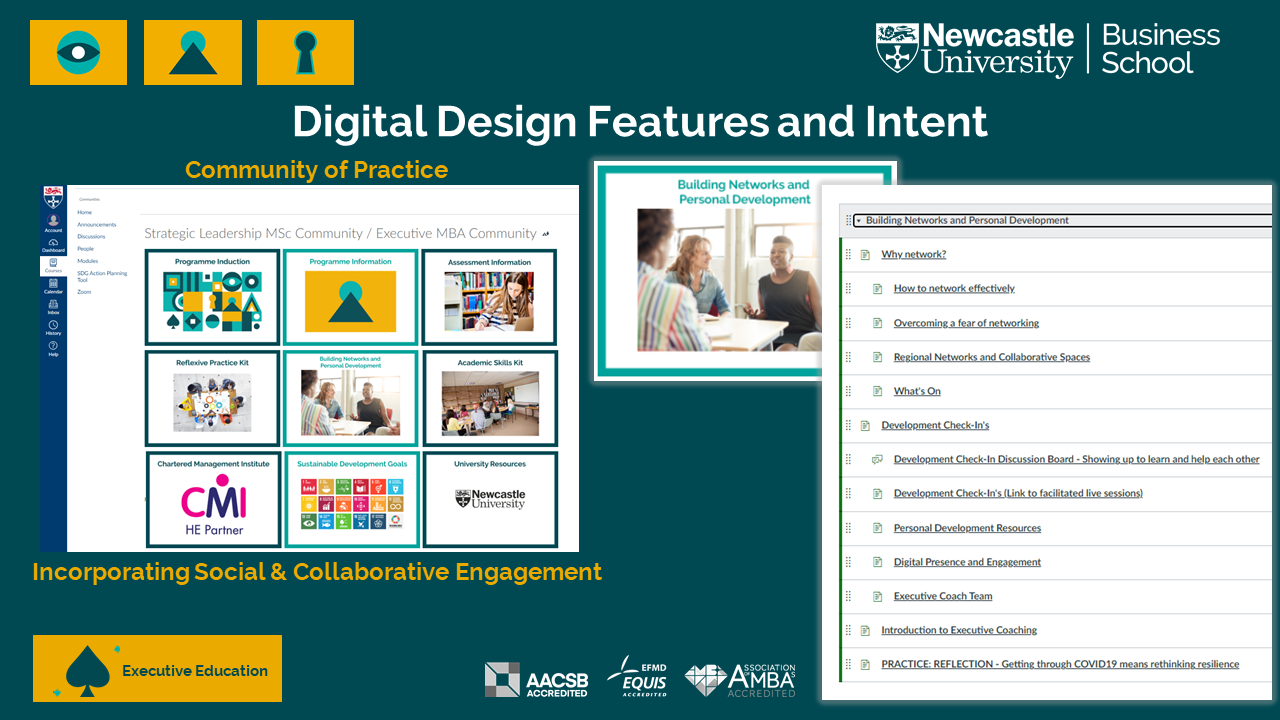Image resolution: width=1280 pixels, height=720 pixels.
Task: Click the discussion icon beside Check-In Discussion Board
Action: click(x=877, y=459)
